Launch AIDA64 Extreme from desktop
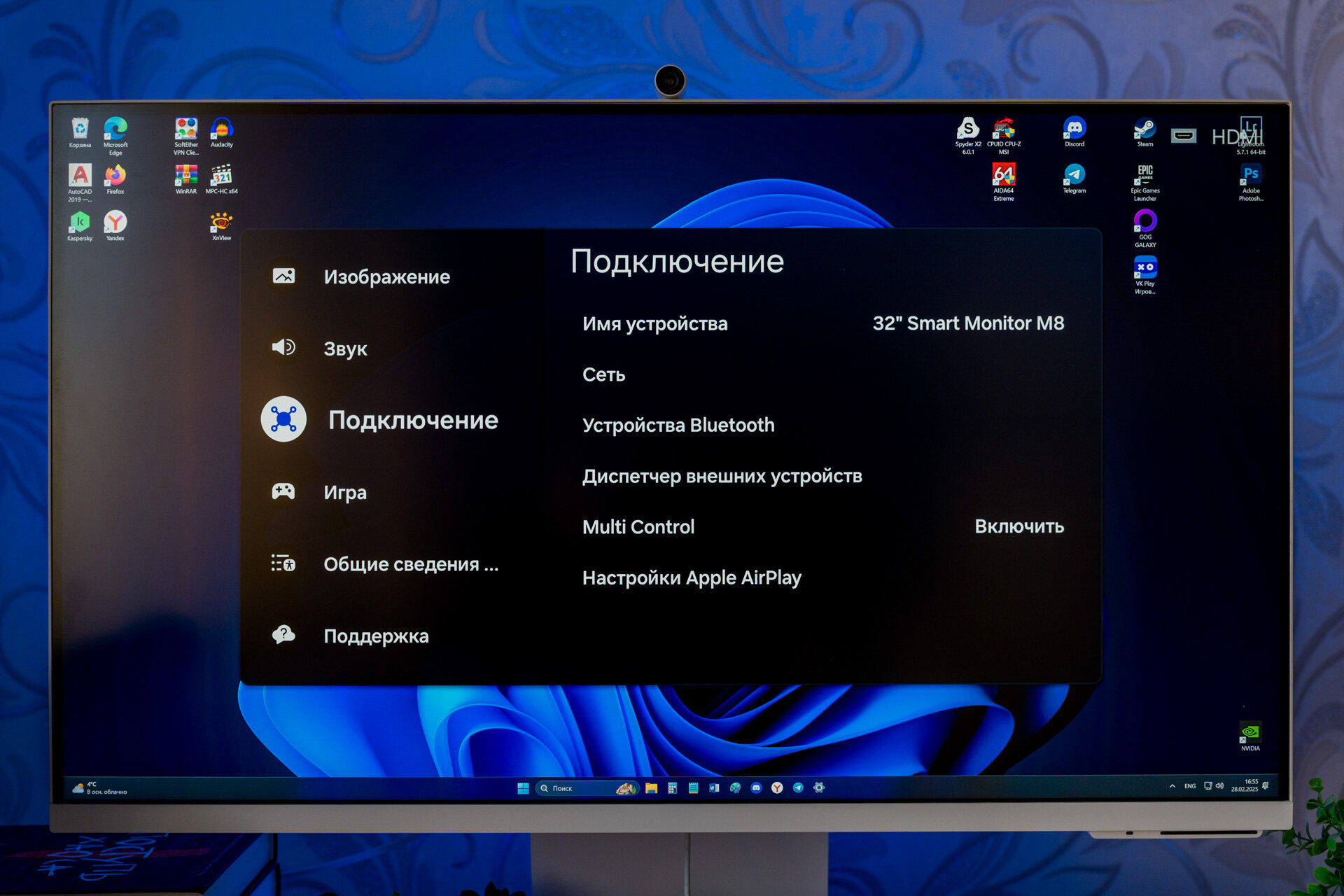Image resolution: width=1344 pixels, height=896 pixels. coord(1004,182)
